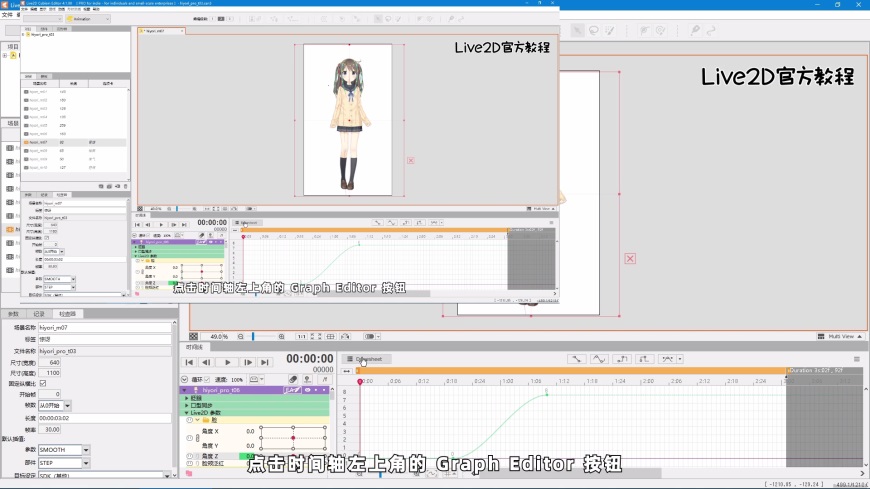
Task: Reset canvas zoom with 1:1 button
Action: (x=301, y=336)
